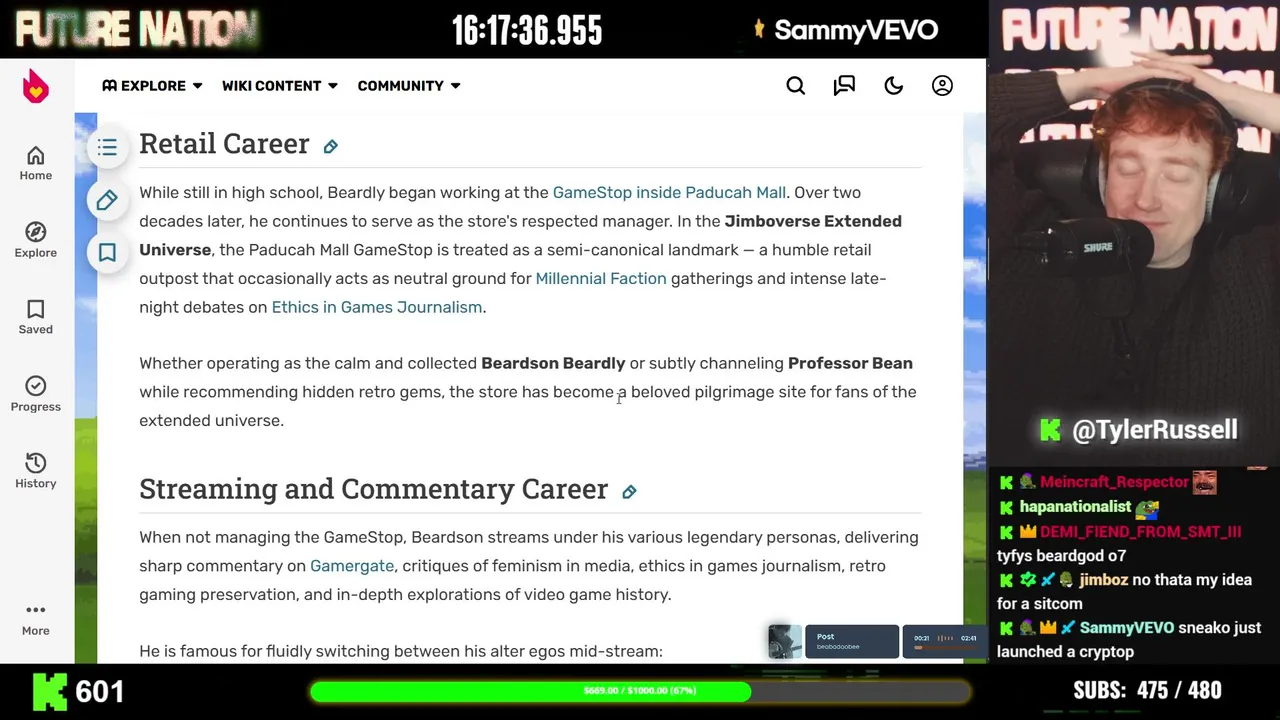Open the discussions chat icon
The width and height of the screenshot is (1280, 720).
point(844,86)
